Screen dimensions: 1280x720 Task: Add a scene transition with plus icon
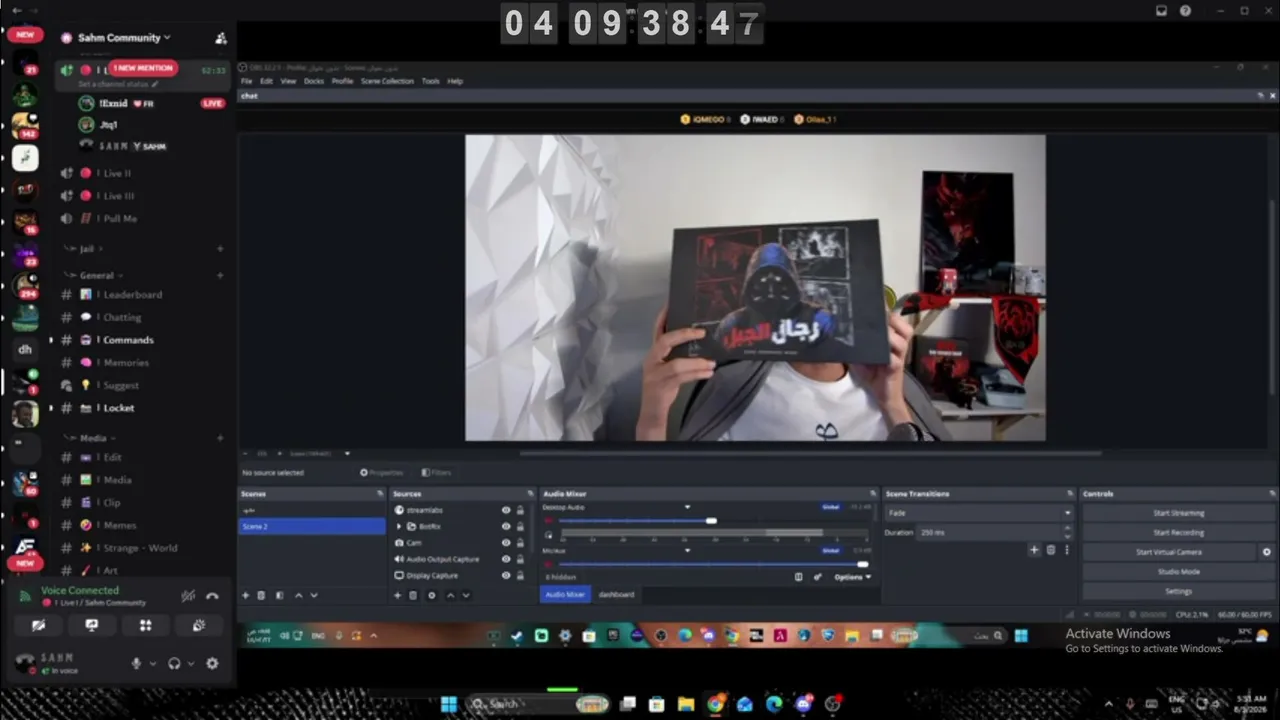coord(1034,550)
